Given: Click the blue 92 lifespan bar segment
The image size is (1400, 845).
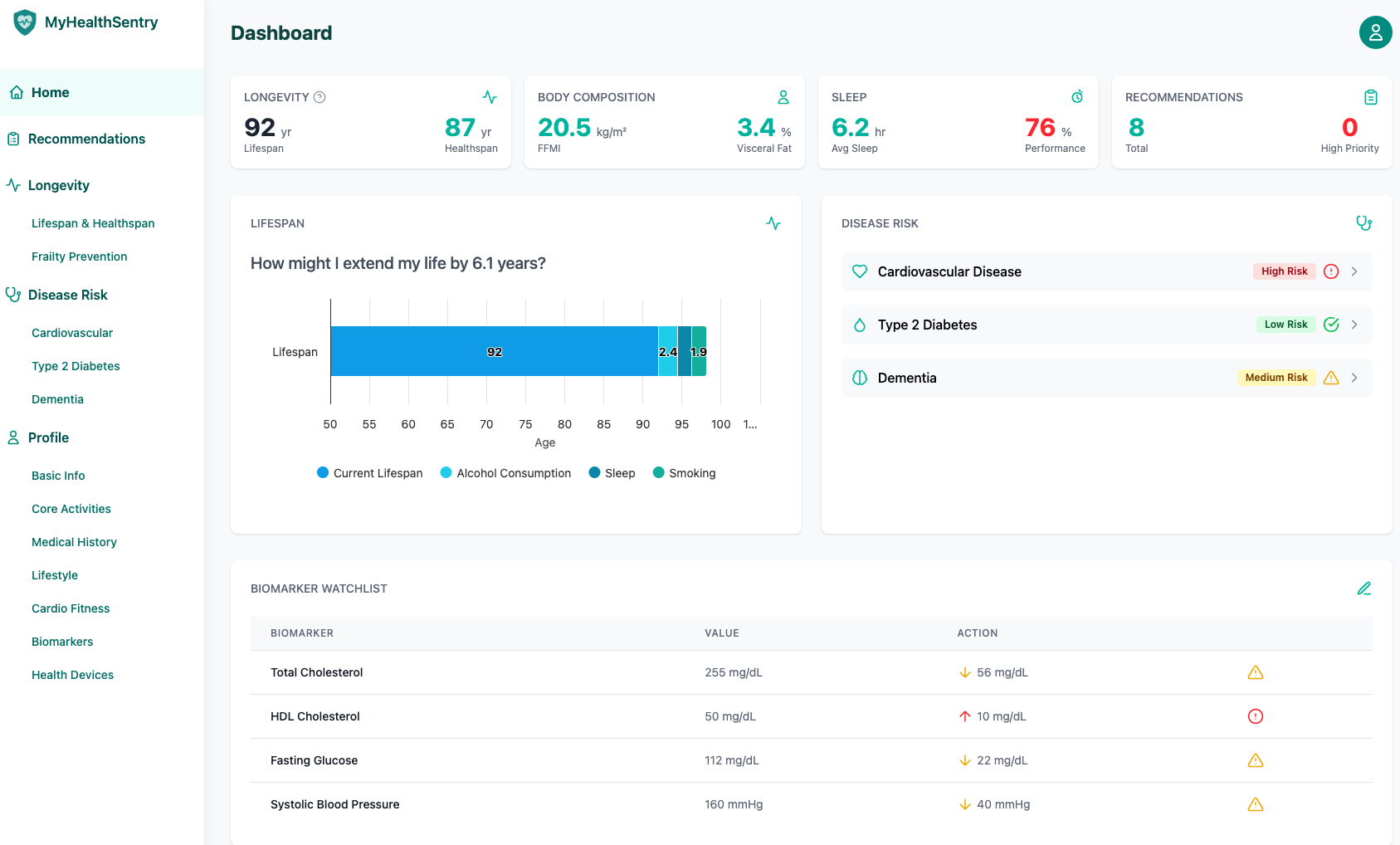Looking at the screenshot, I should (494, 351).
